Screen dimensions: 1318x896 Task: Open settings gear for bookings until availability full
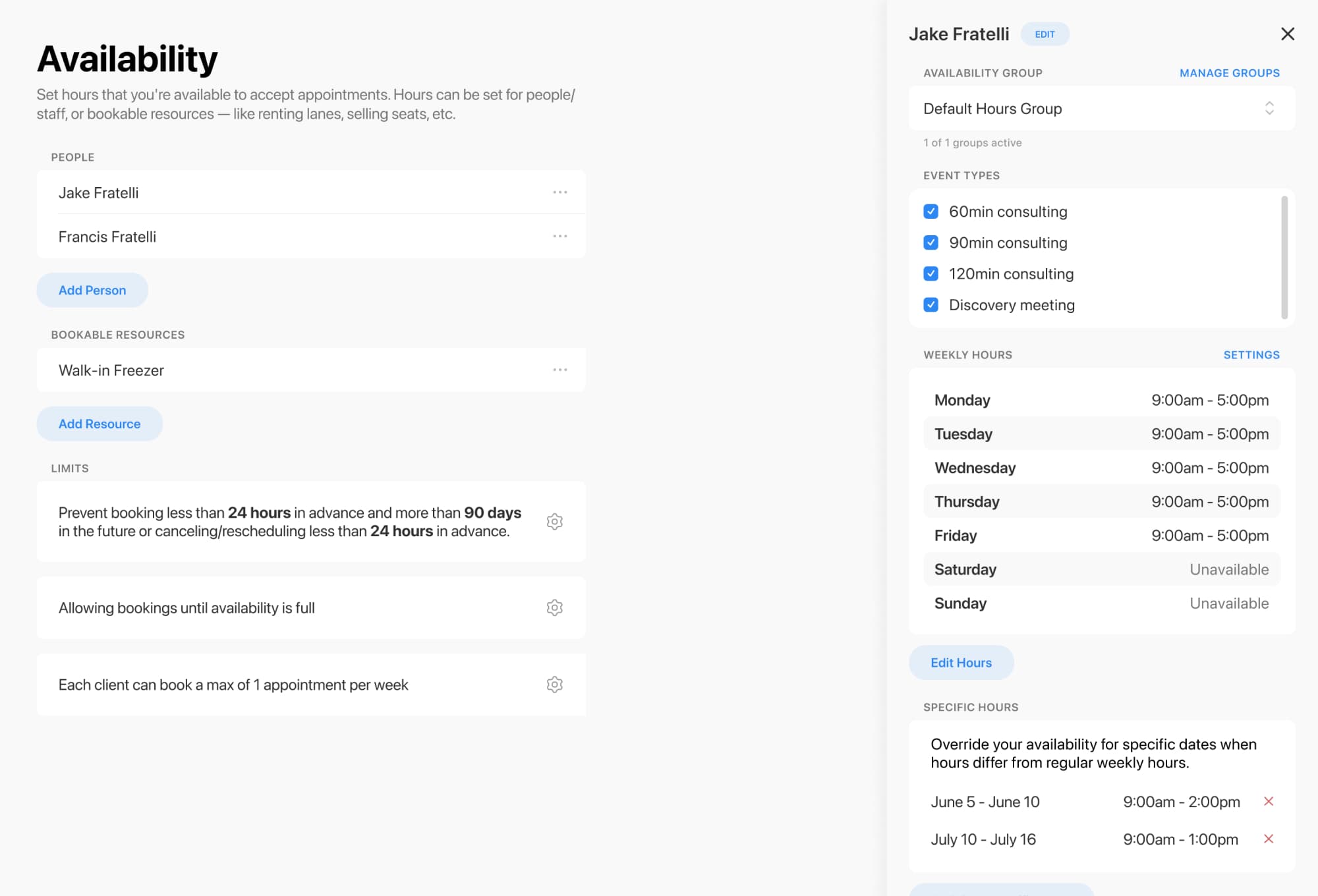pos(555,607)
